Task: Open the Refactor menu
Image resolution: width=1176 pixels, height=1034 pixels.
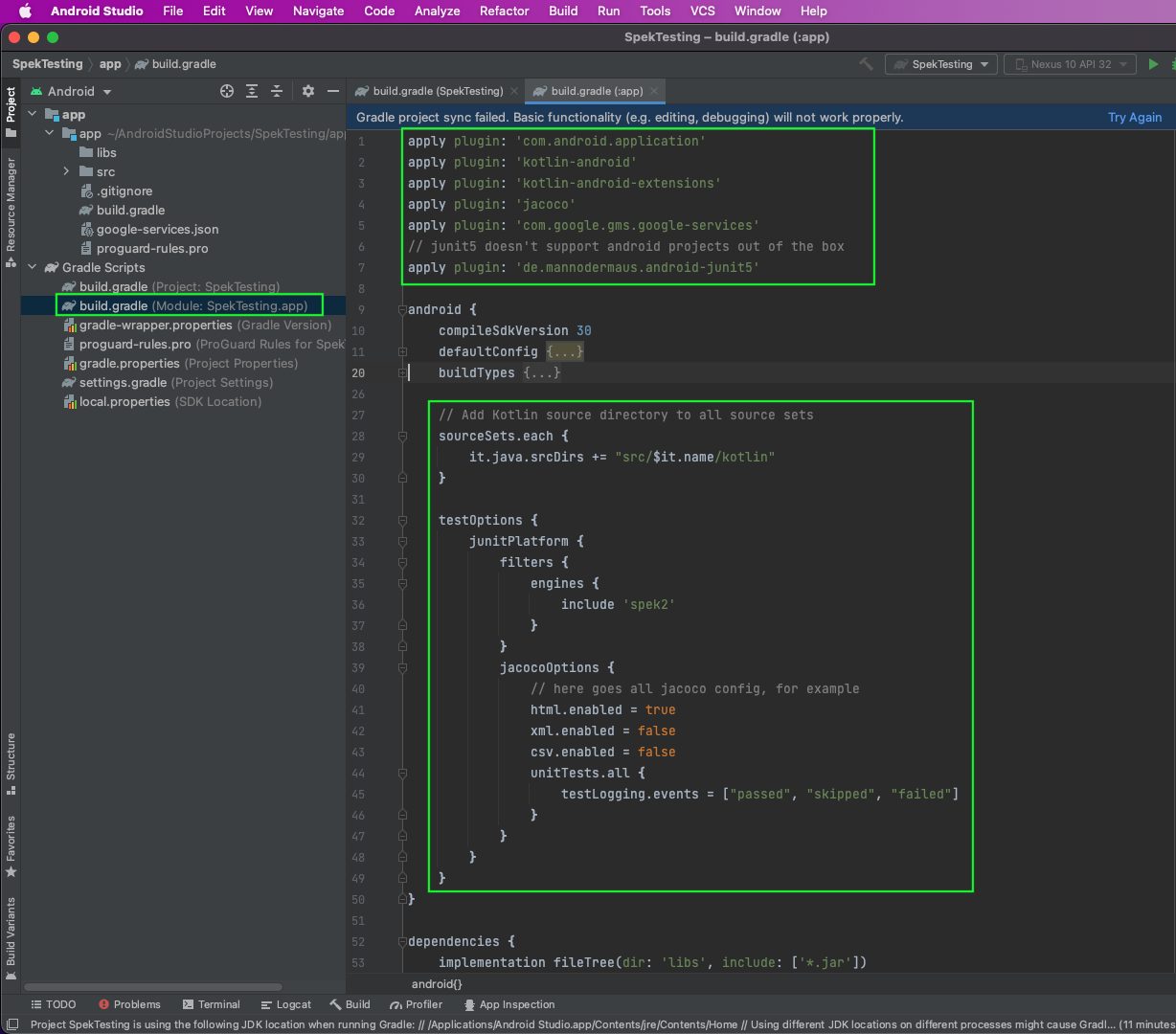Action: (505, 11)
